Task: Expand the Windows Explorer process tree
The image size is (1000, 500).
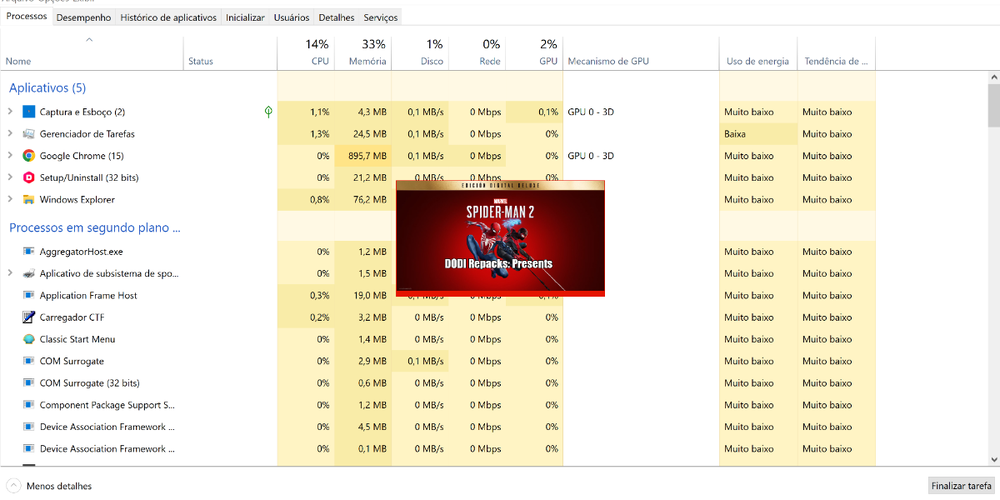Action: coord(10,200)
